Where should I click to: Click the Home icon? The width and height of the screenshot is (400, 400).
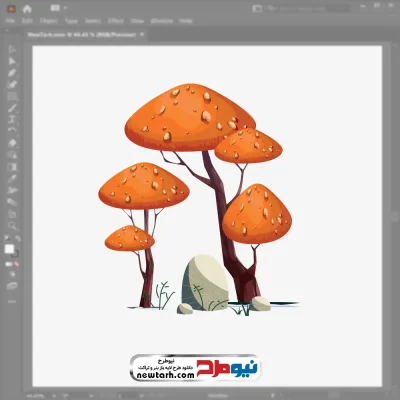(27, 9)
